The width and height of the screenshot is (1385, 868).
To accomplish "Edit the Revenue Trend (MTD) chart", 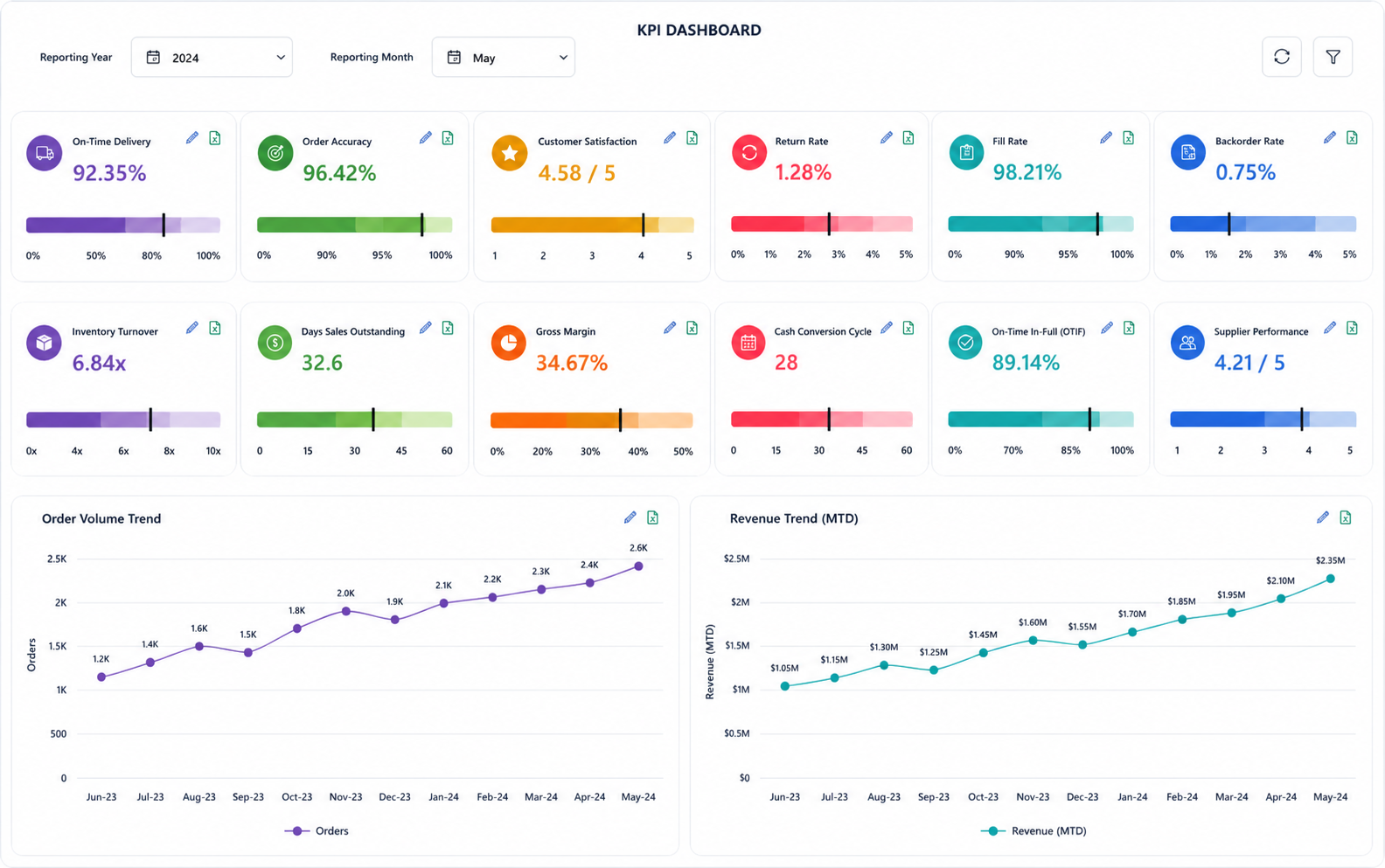I will coord(1323,517).
